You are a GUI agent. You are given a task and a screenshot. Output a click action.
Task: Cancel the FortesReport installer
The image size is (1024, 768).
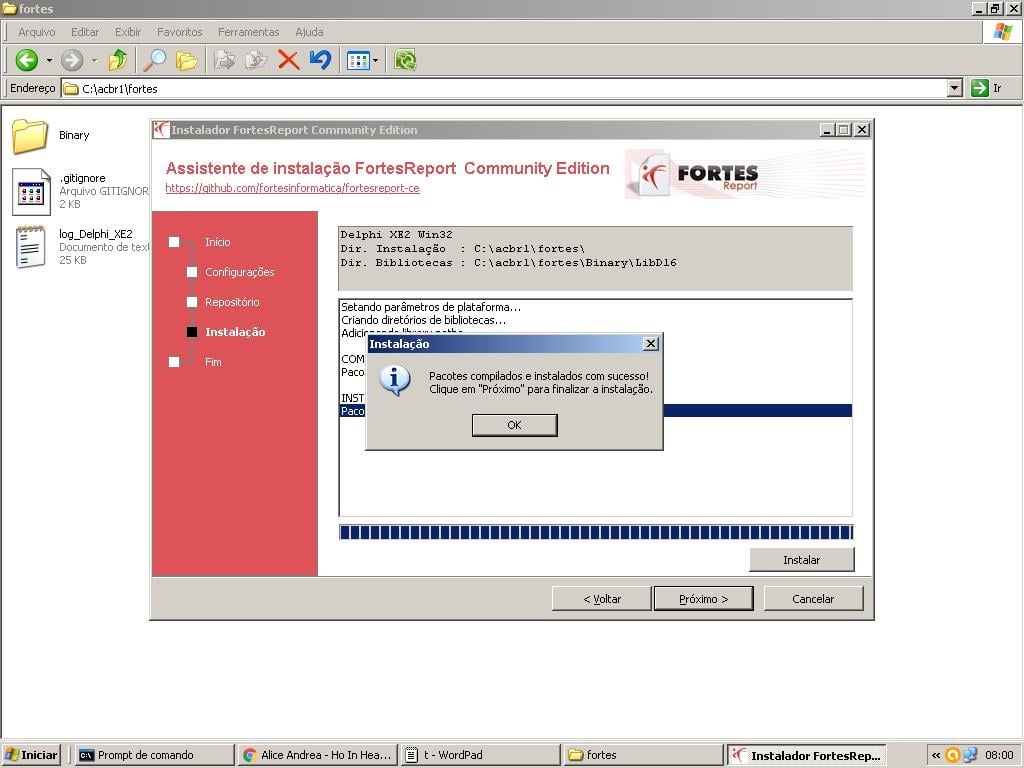(x=813, y=599)
